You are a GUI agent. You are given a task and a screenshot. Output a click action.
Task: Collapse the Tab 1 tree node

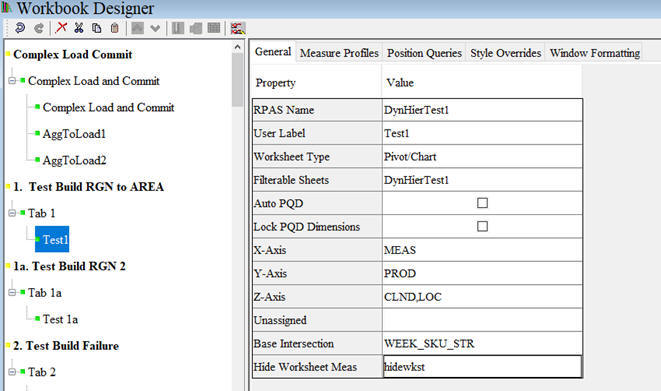click(12, 213)
